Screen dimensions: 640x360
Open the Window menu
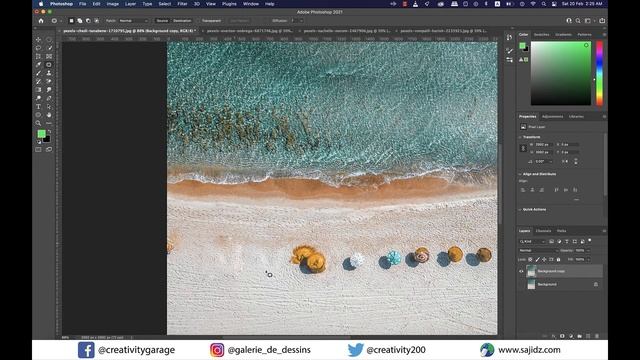pos(251,4)
